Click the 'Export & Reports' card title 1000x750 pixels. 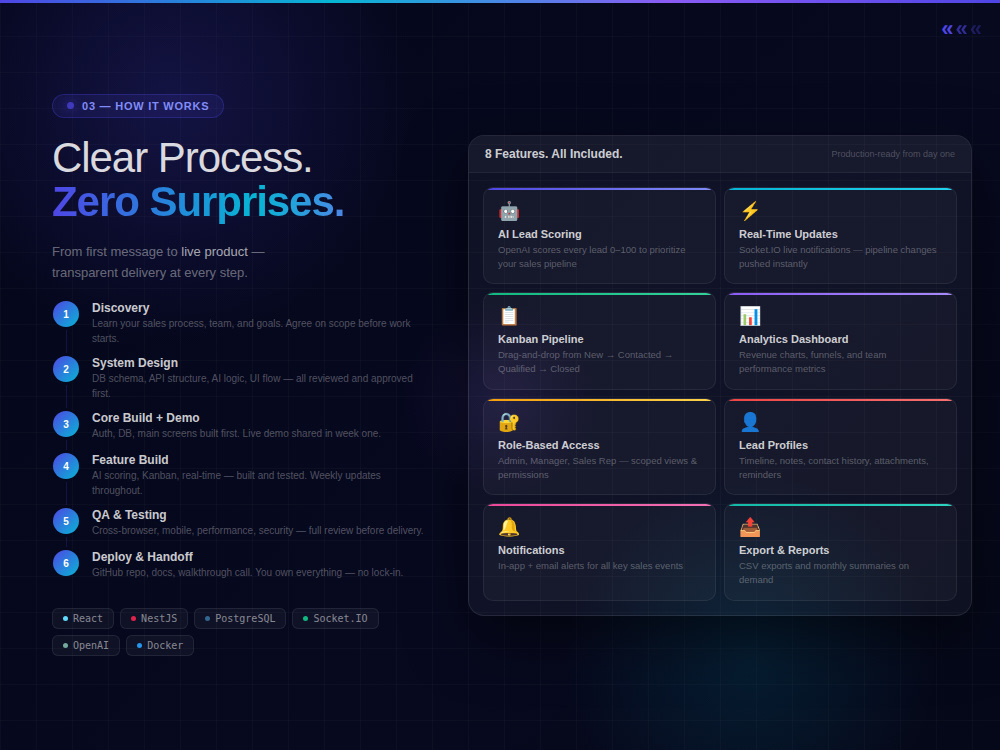tap(784, 550)
